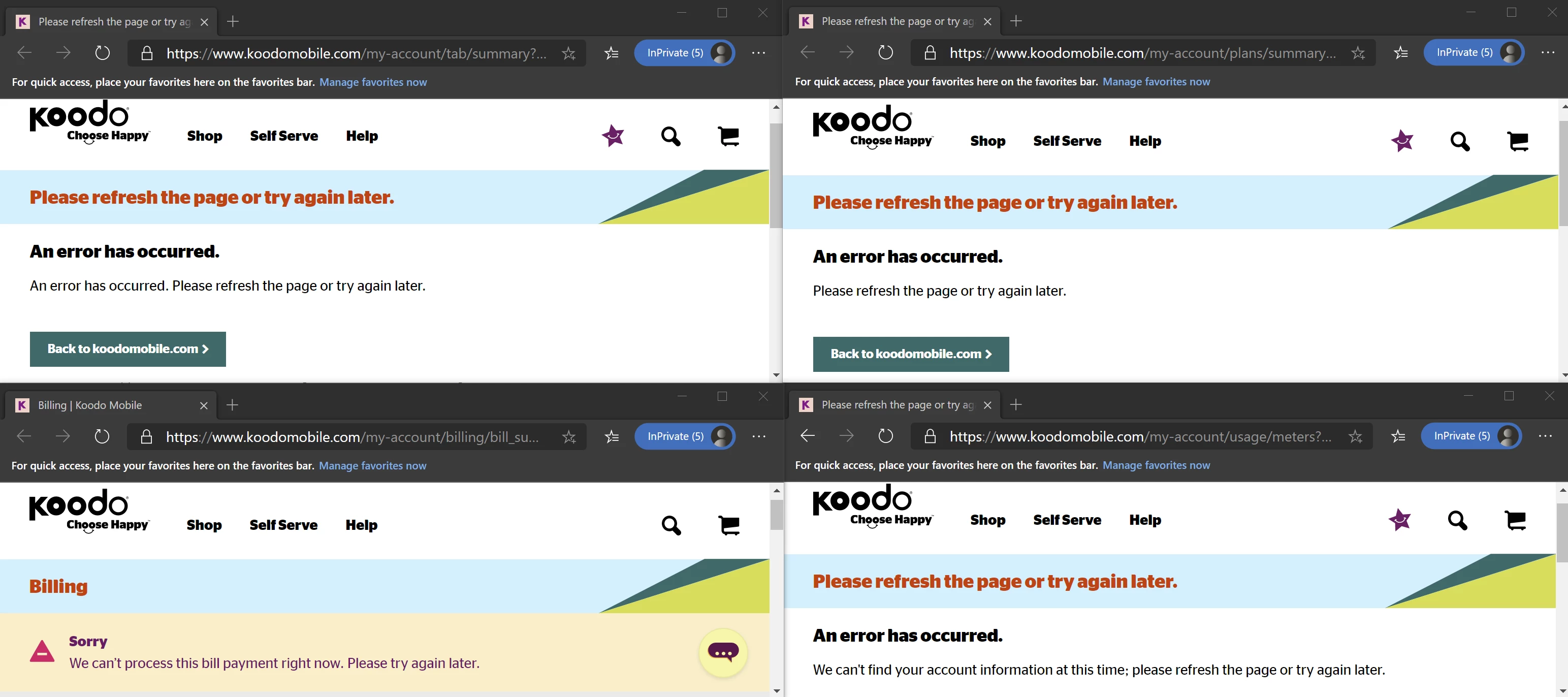Click Koodo logo in Billing window
The height and width of the screenshot is (697, 1568).
pyautogui.click(x=89, y=511)
